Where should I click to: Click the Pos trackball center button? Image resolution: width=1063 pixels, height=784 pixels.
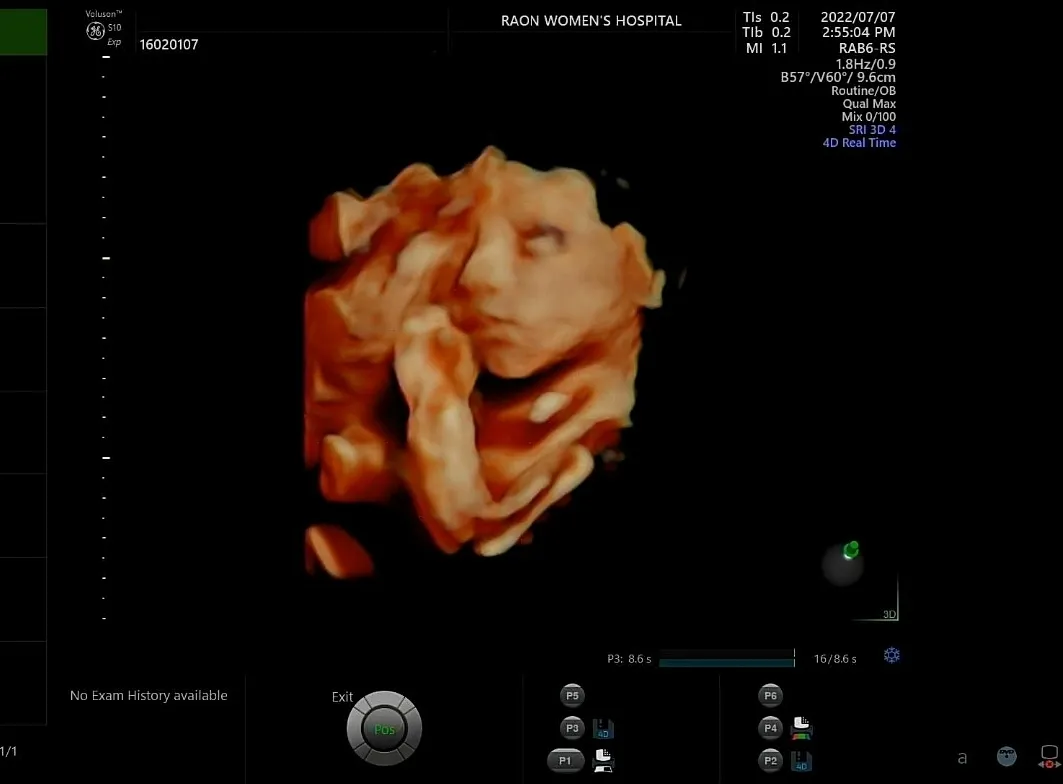(x=384, y=730)
